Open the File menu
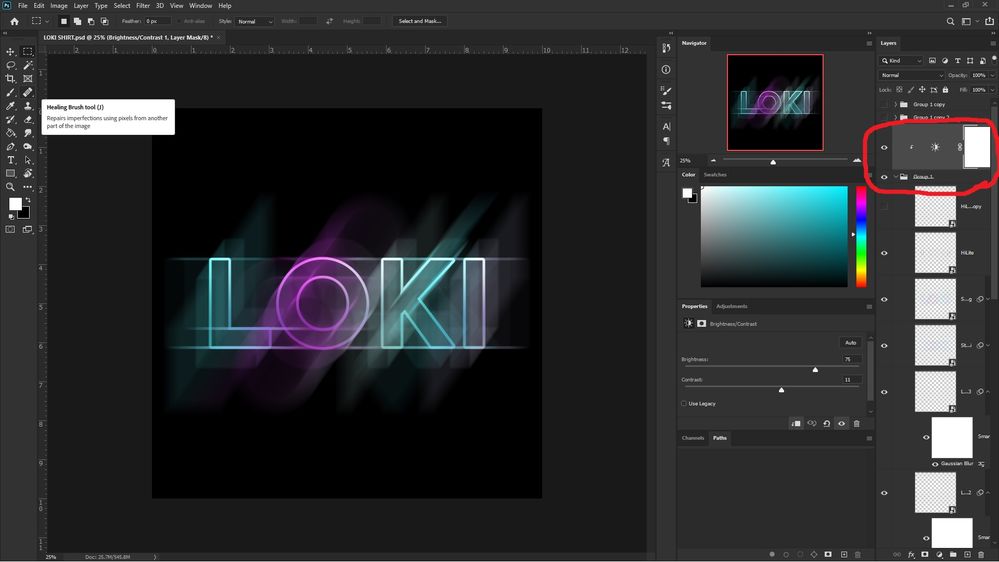 (23, 6)
